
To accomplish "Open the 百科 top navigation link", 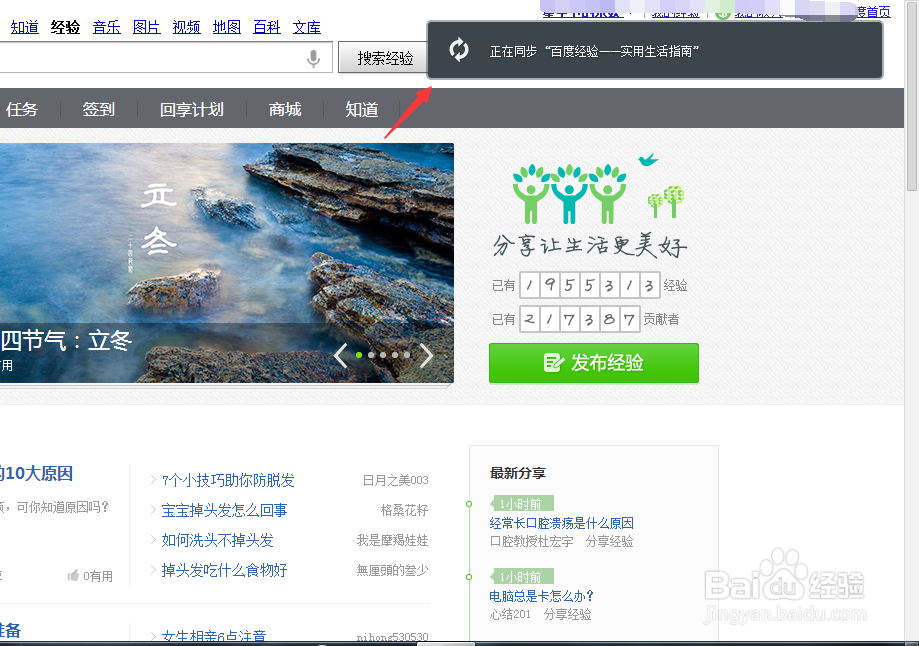I will (267, 27).
